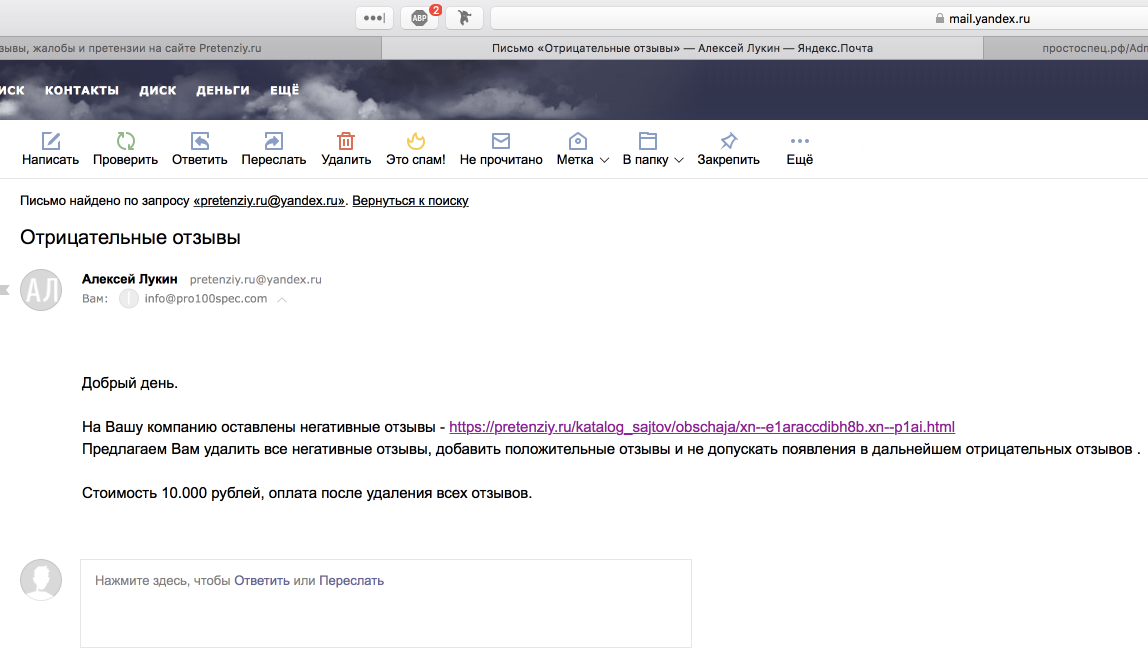Screen dimensions: 1148x658
Task: Mark the letter as spam
Action: 415,141
